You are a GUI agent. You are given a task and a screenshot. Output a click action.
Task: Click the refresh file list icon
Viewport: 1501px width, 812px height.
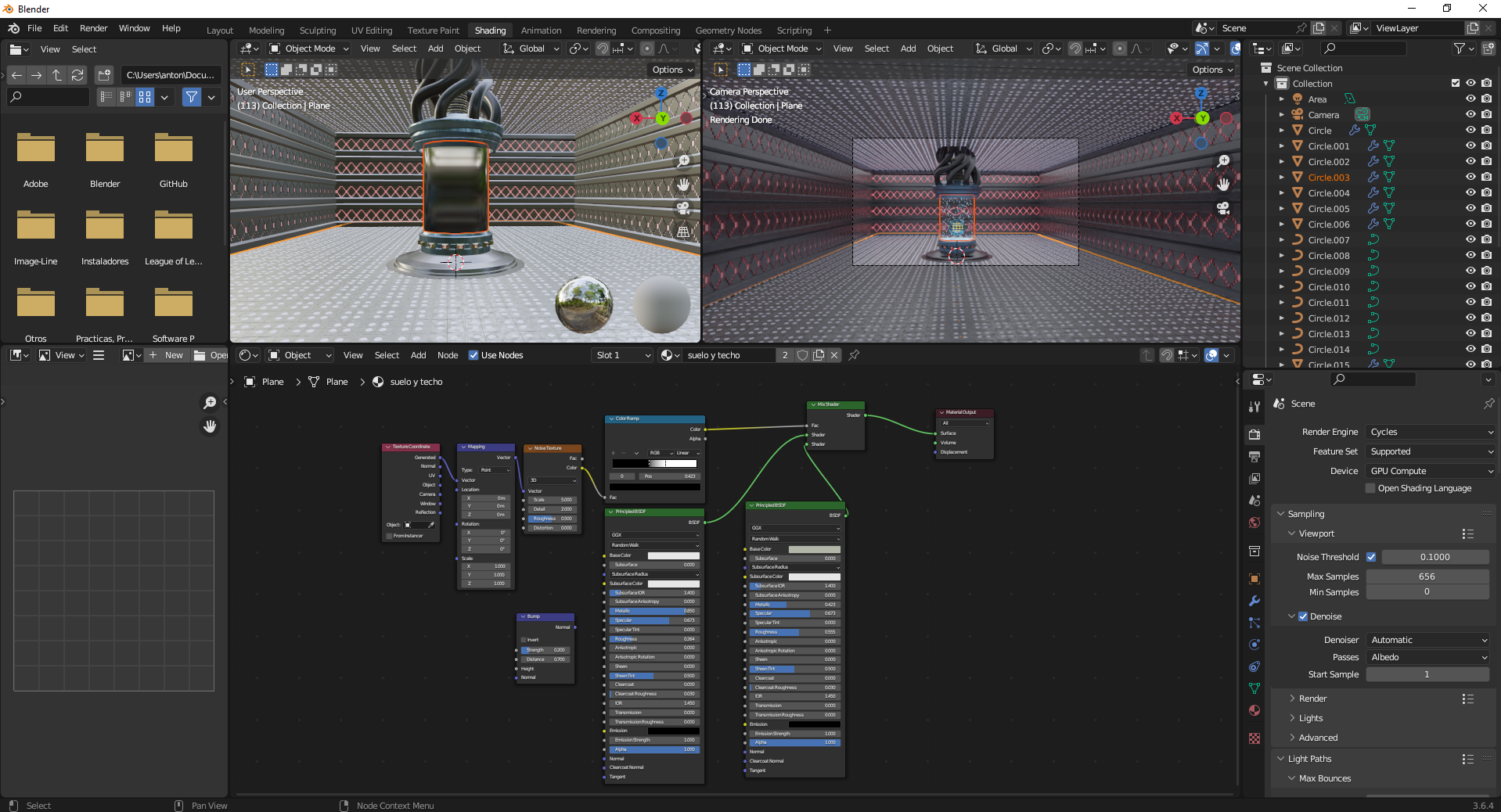click(77, 75)
